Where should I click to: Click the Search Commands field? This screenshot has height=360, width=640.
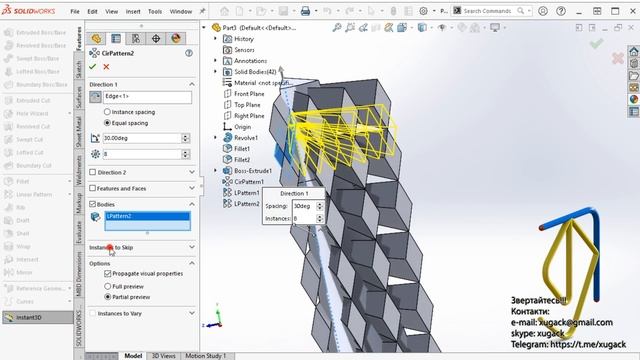(488, 11)
